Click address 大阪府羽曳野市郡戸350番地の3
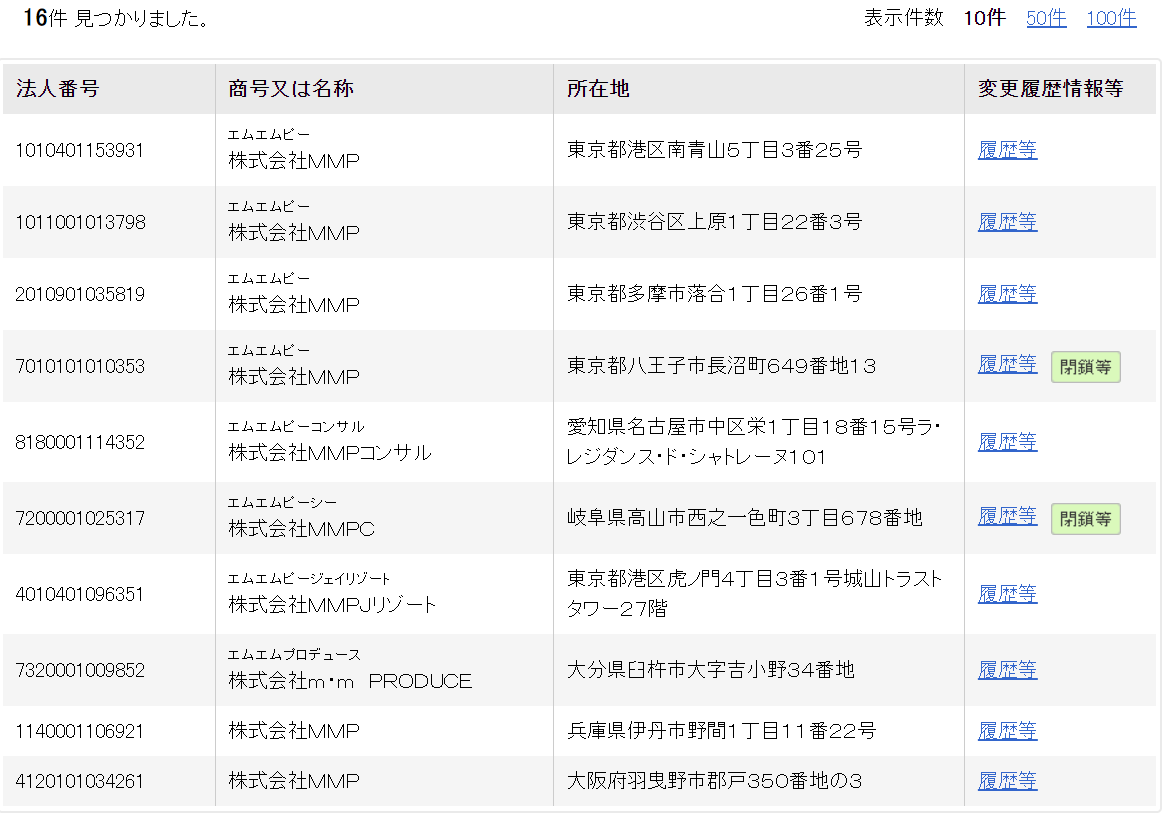The width and height of the screenshot is (1170, 817). pyautogui.click(x=714, y=781)
